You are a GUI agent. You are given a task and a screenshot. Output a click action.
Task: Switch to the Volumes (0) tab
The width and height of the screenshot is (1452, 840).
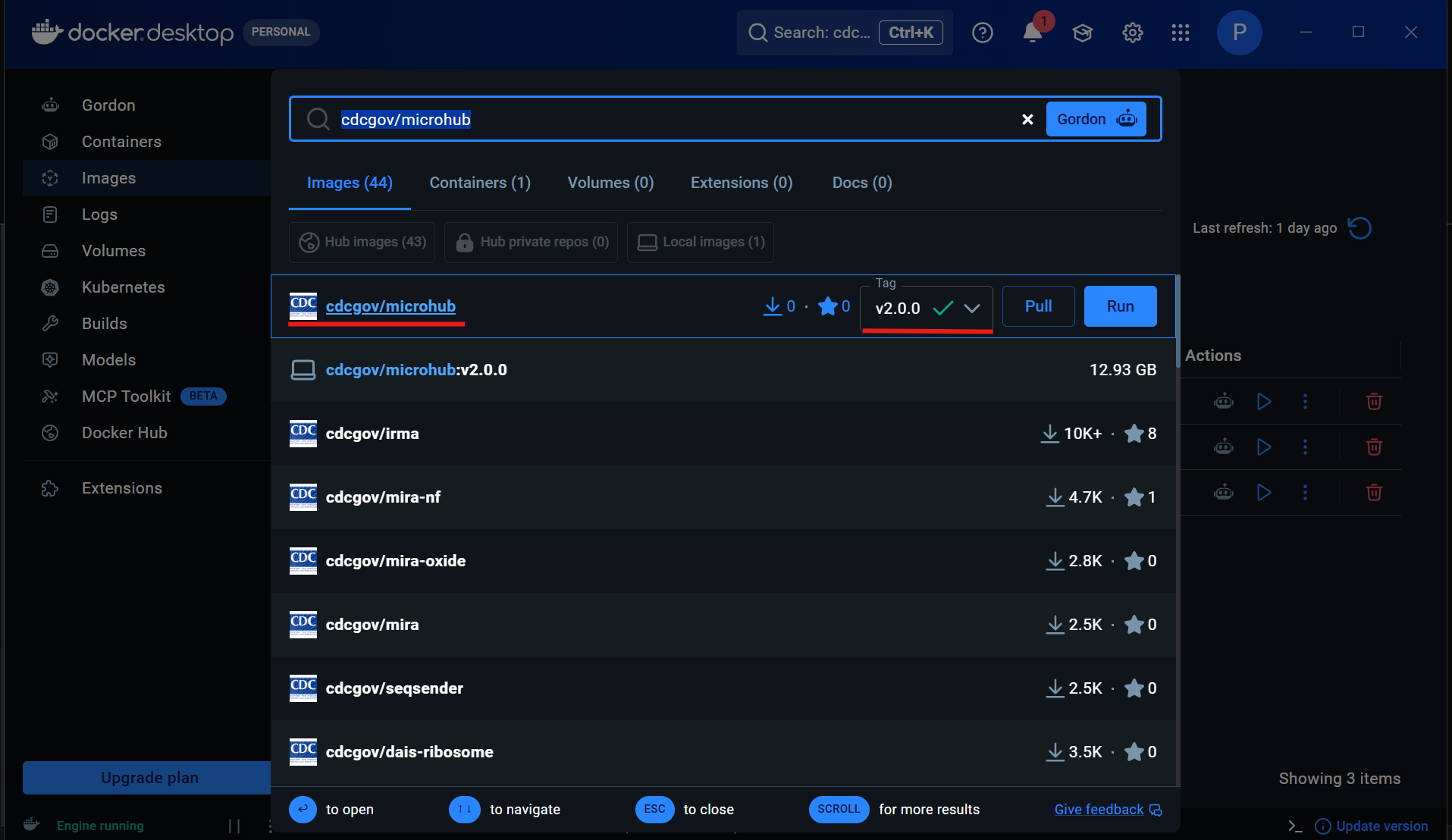point(610,183)
